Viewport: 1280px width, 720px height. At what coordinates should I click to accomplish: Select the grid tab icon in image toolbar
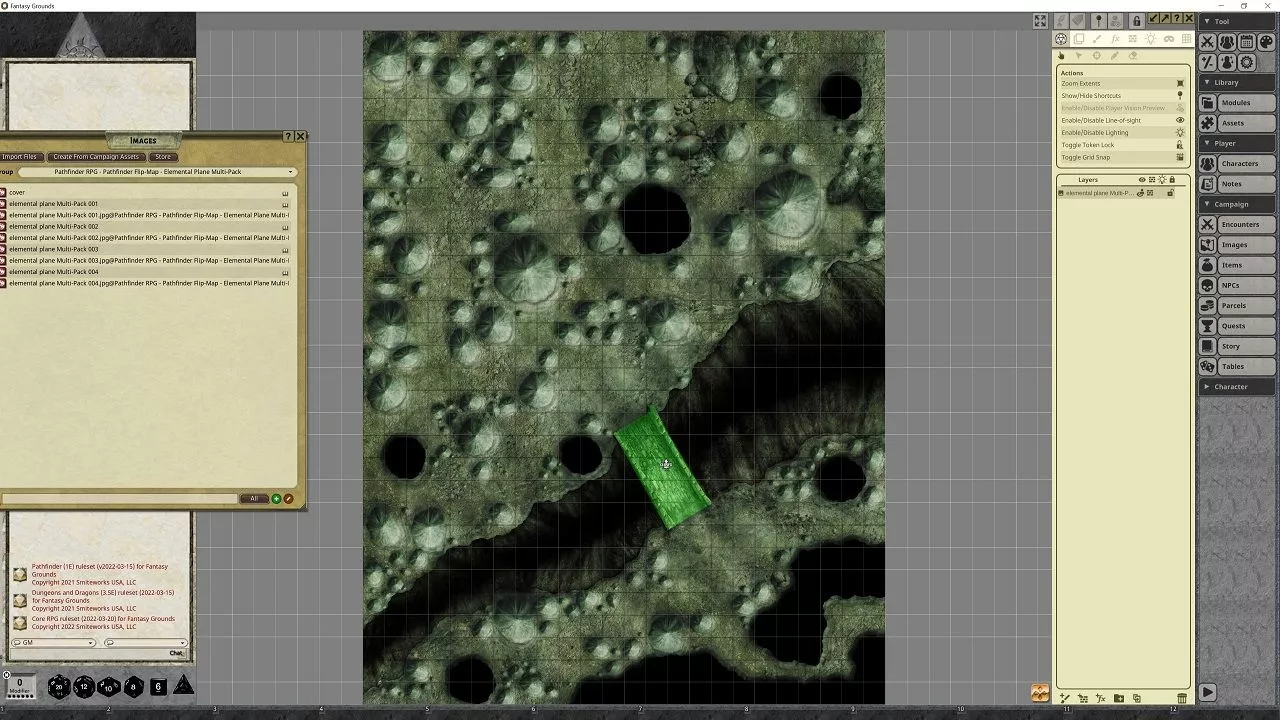point(1187,39)
